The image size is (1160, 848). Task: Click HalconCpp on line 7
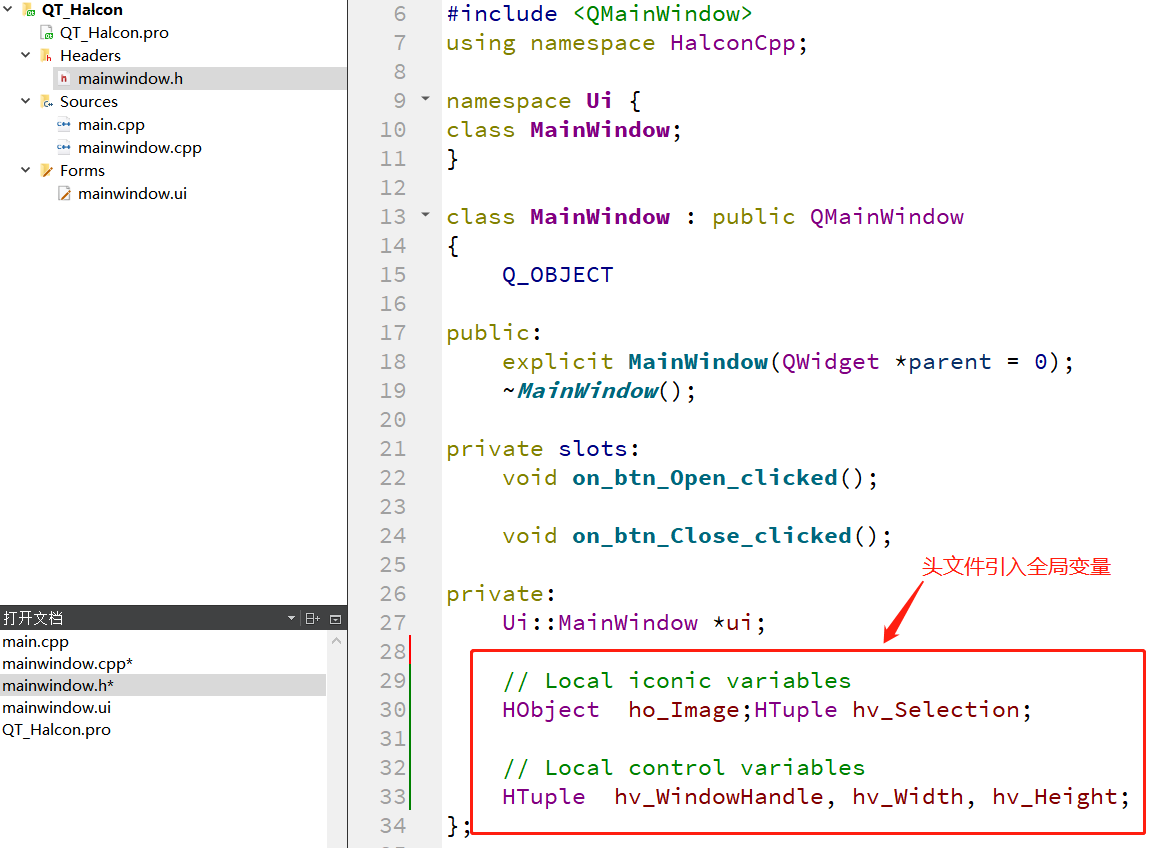coord(733,43)
